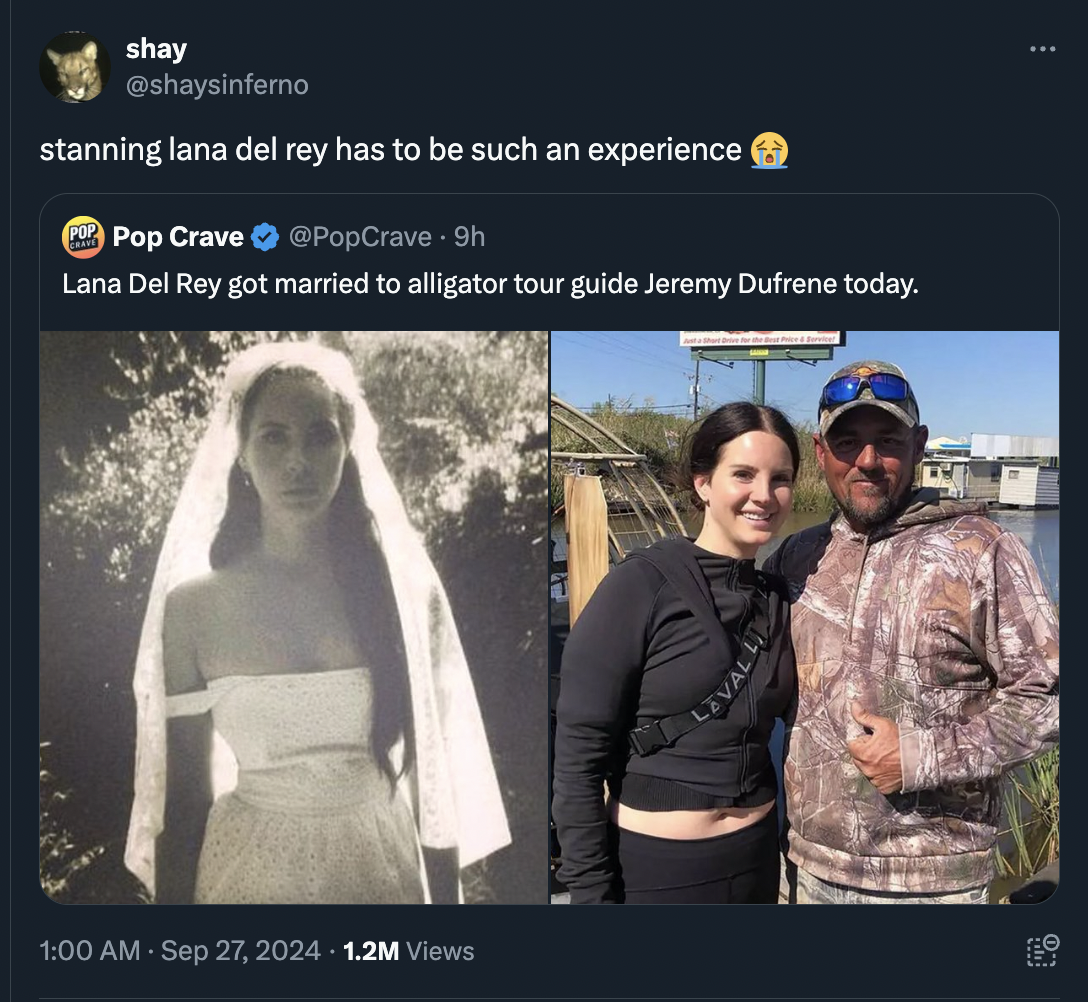The width and height of the screenshot is (1088, 1002).
Task: View post engagements via bottom-right icon
Action: [1040, 950]
